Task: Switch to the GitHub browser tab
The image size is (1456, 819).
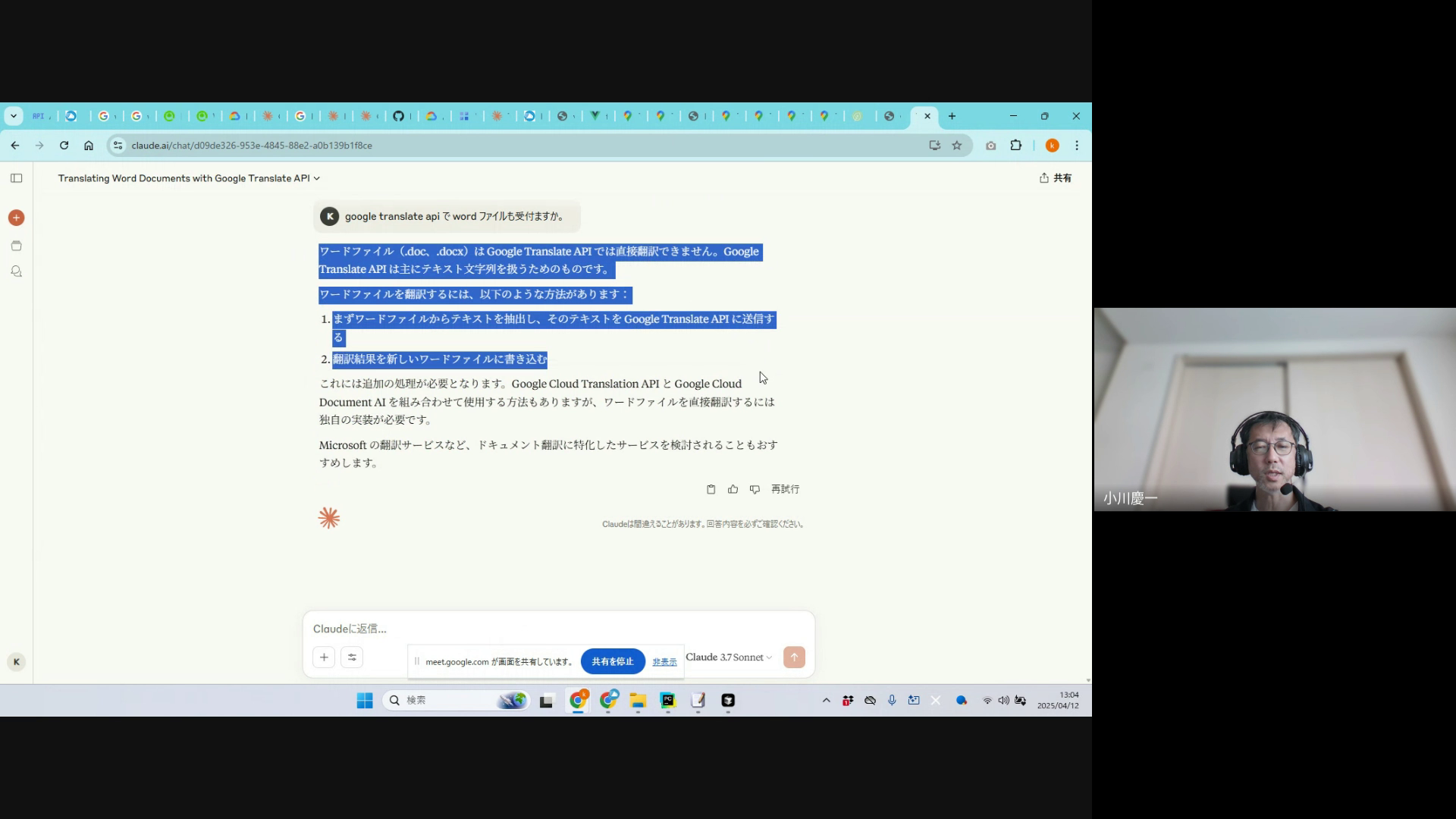Action: (398, 116)
